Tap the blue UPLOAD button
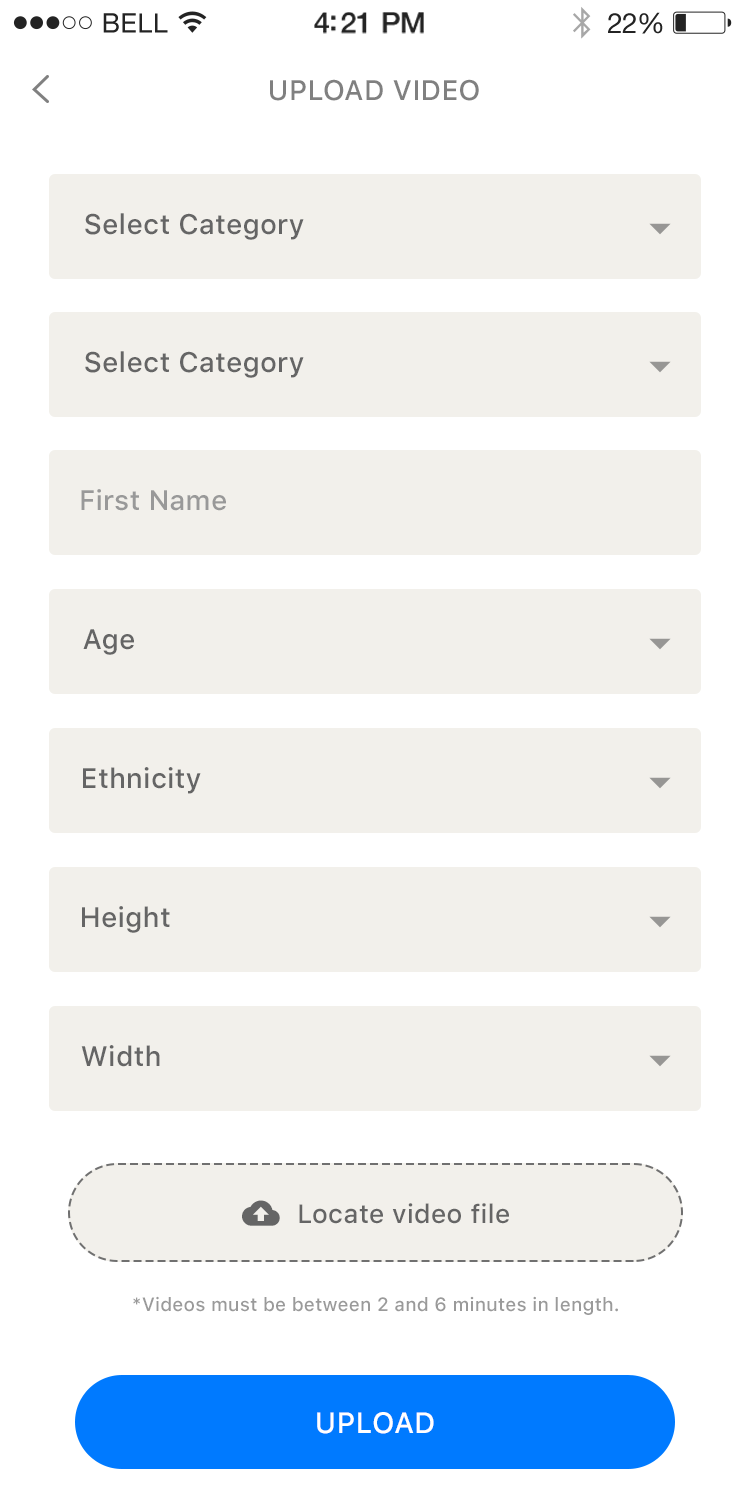 click(375, 1422)
